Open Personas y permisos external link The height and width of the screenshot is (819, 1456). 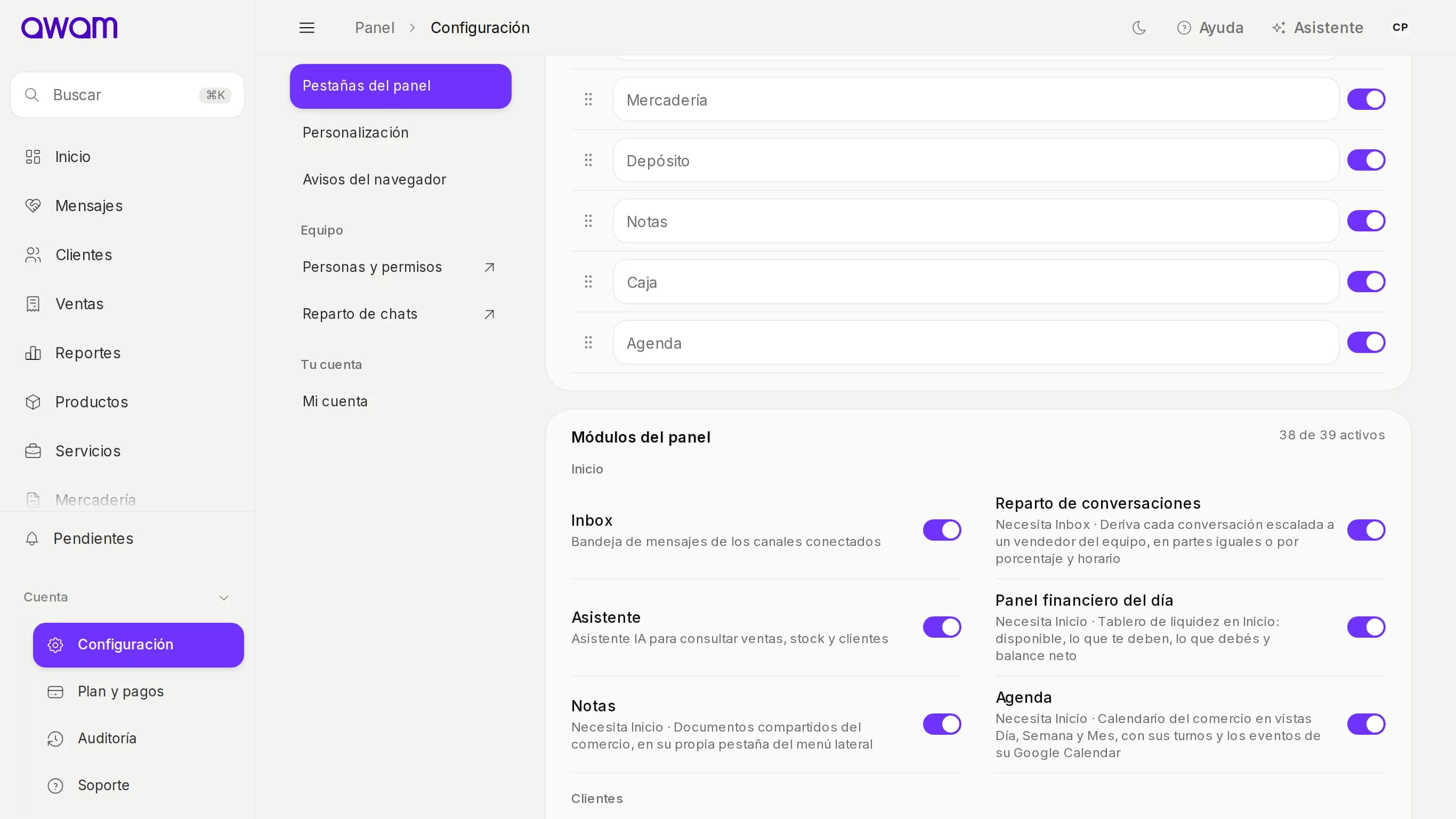(x=400, y=267)
